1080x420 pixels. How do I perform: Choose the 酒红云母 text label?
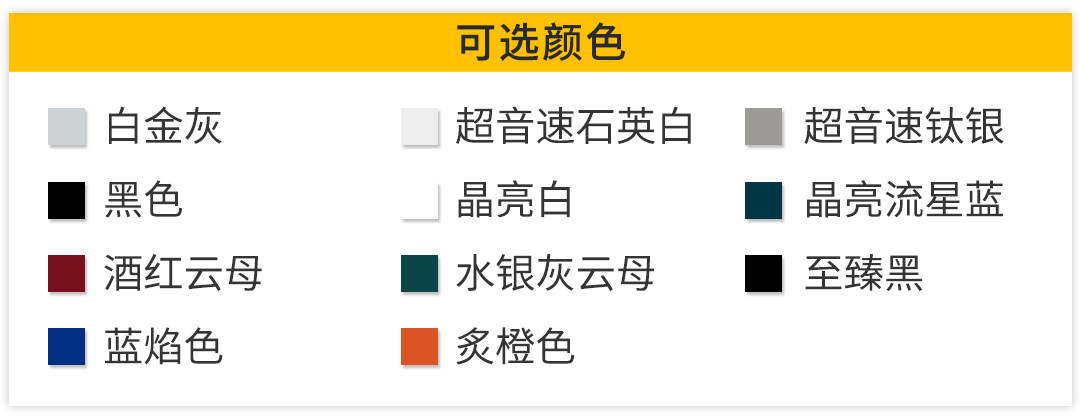tap(183, 274)
